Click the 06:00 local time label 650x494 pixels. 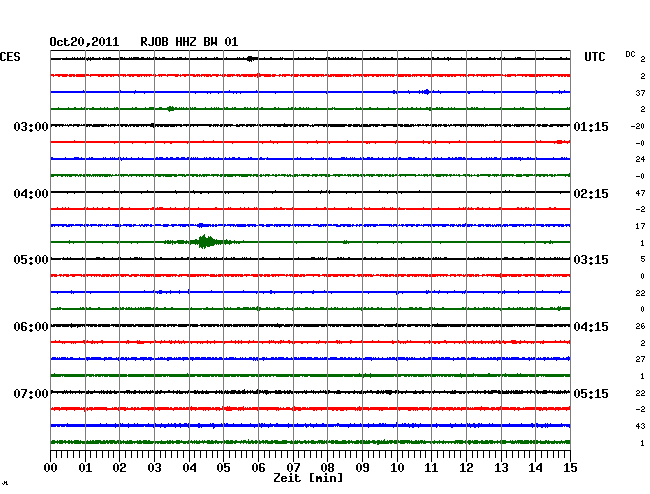click(31, 327)
